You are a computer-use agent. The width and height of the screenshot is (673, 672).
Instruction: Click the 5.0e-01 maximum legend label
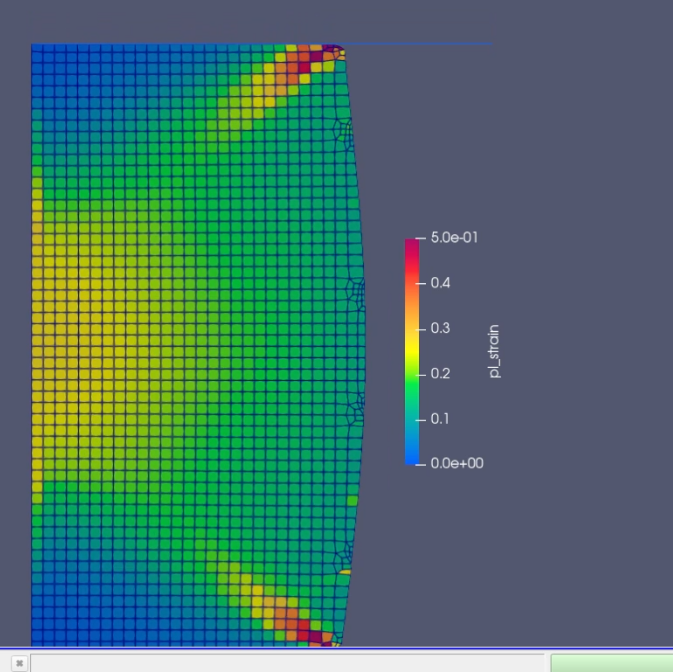pos(454,238)
